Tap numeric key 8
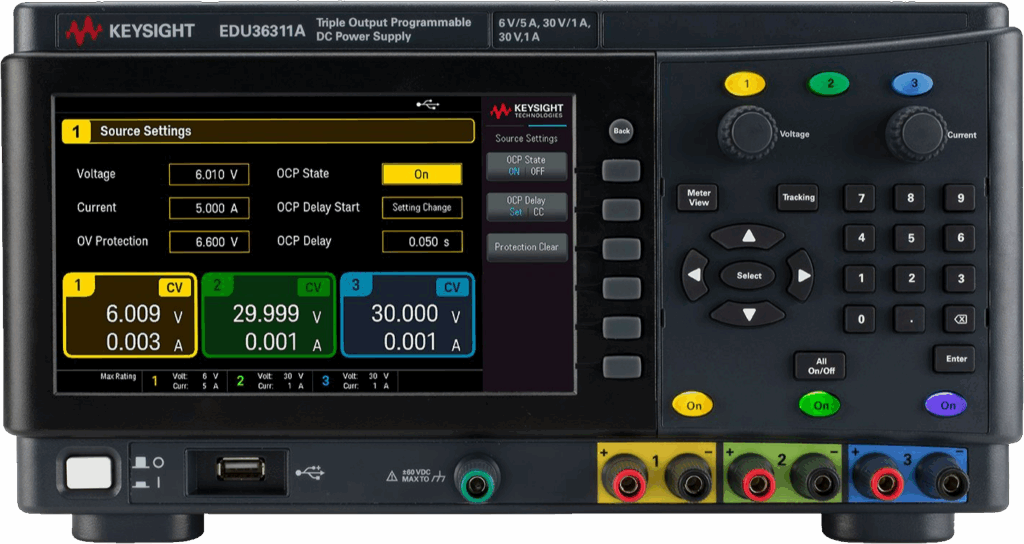This screenshot has width=1024, height=544. [x=910, y=198]
